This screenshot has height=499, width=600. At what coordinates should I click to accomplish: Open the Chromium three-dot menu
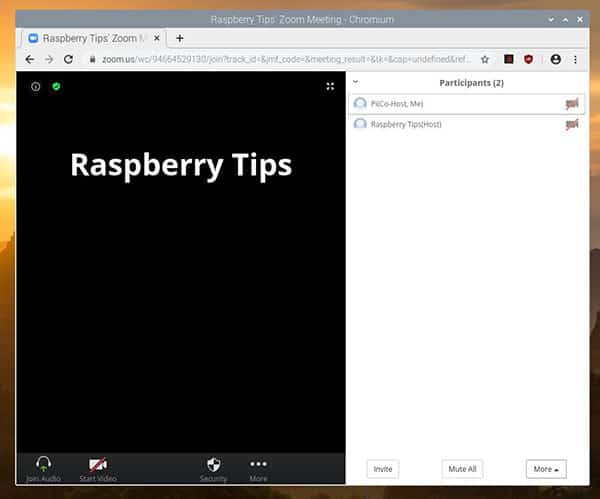(x=575, y=59)
